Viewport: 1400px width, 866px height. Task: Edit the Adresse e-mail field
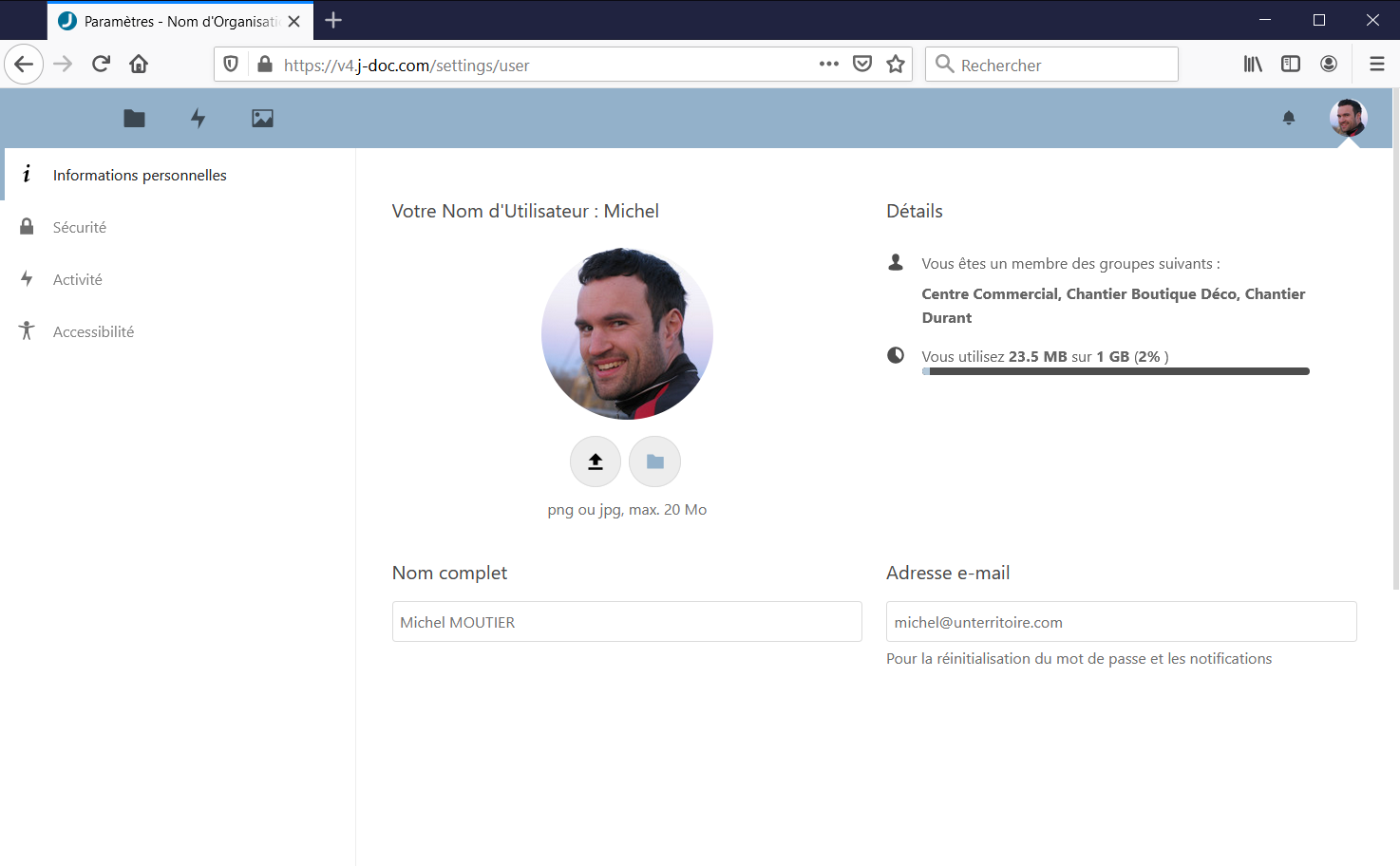(1121, 622)
